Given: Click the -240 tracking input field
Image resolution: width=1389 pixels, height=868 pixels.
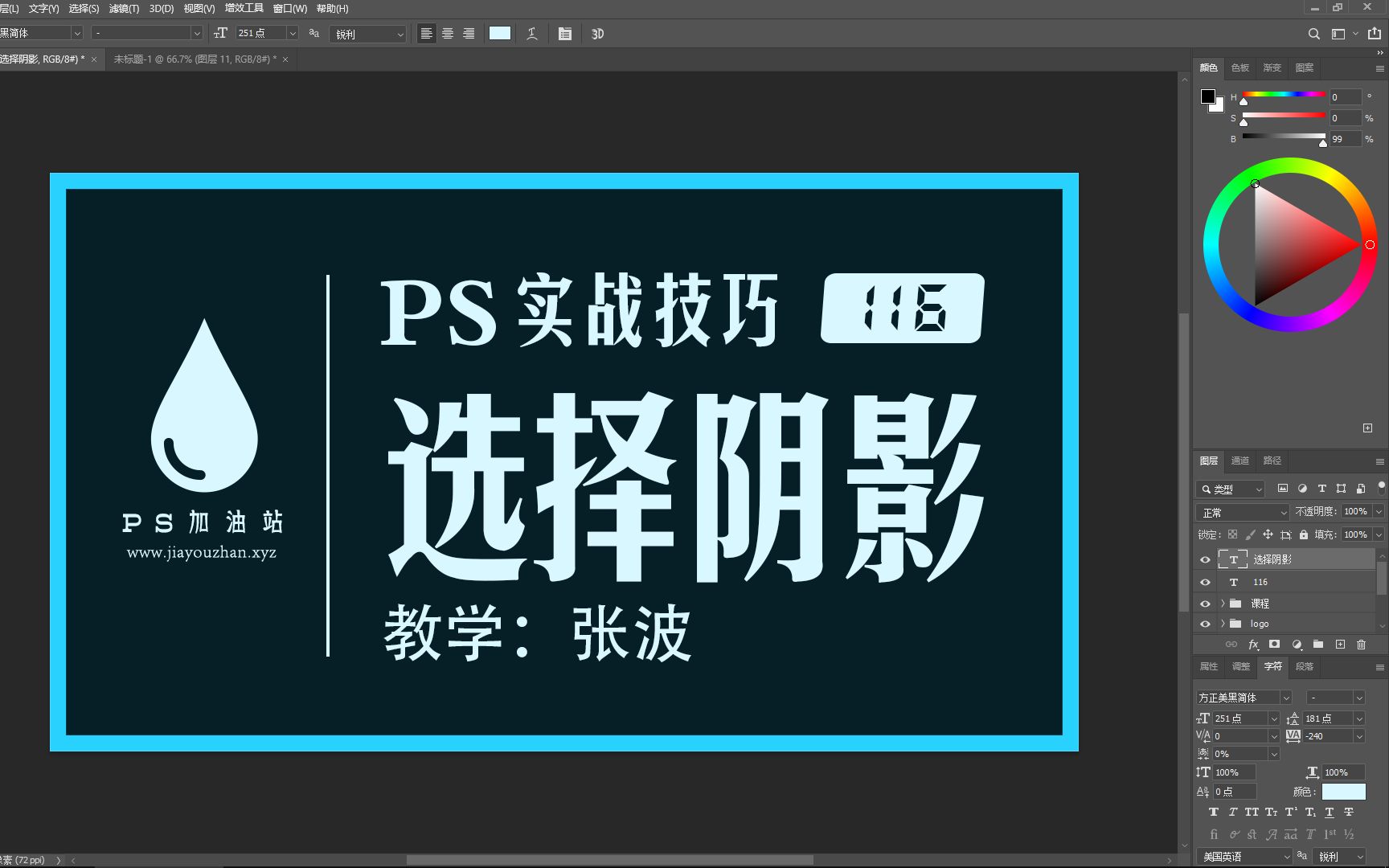Looking at the screenshot, I should coord(1327,736).
